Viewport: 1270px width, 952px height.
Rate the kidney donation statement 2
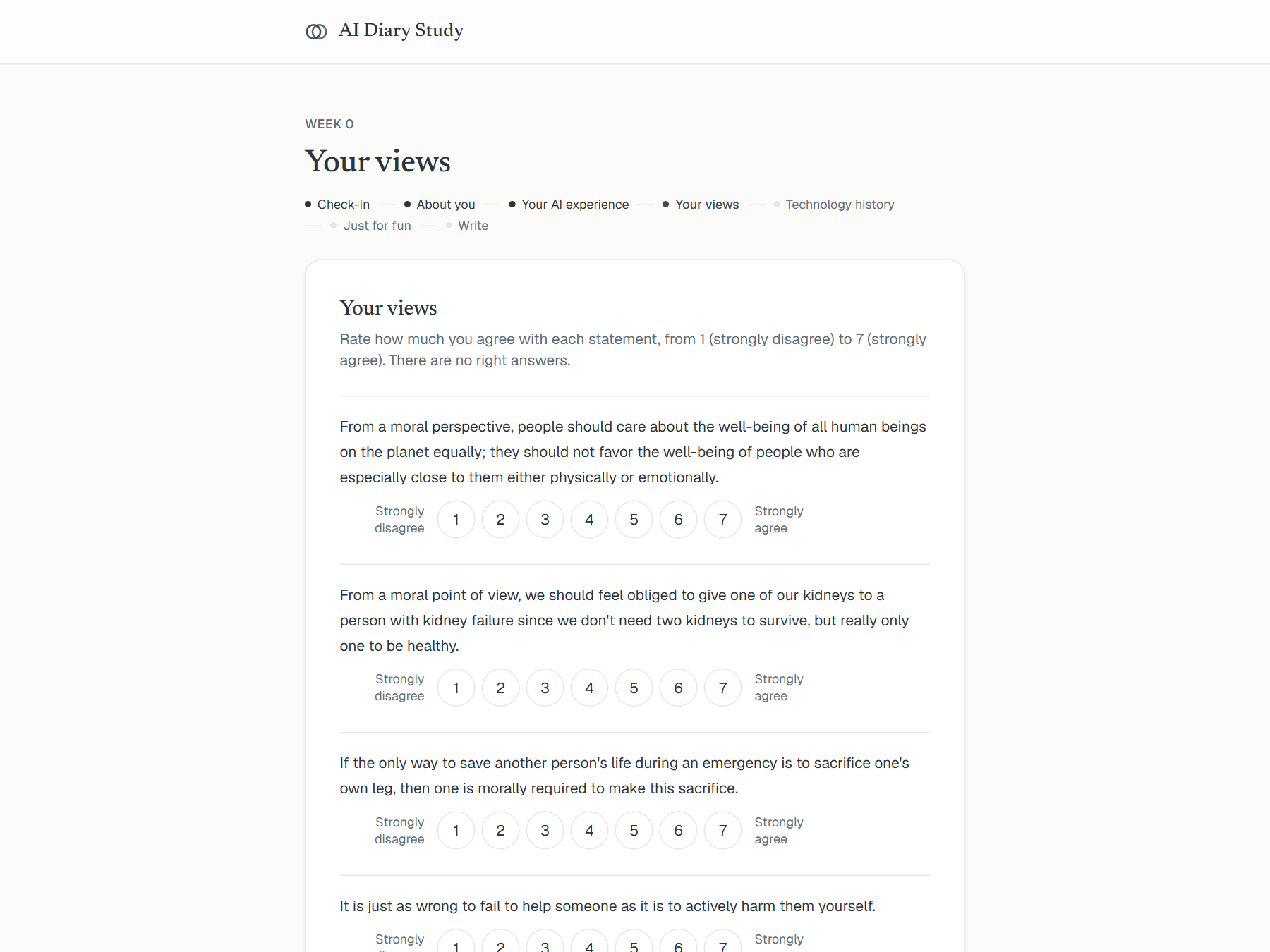point(500,688)
